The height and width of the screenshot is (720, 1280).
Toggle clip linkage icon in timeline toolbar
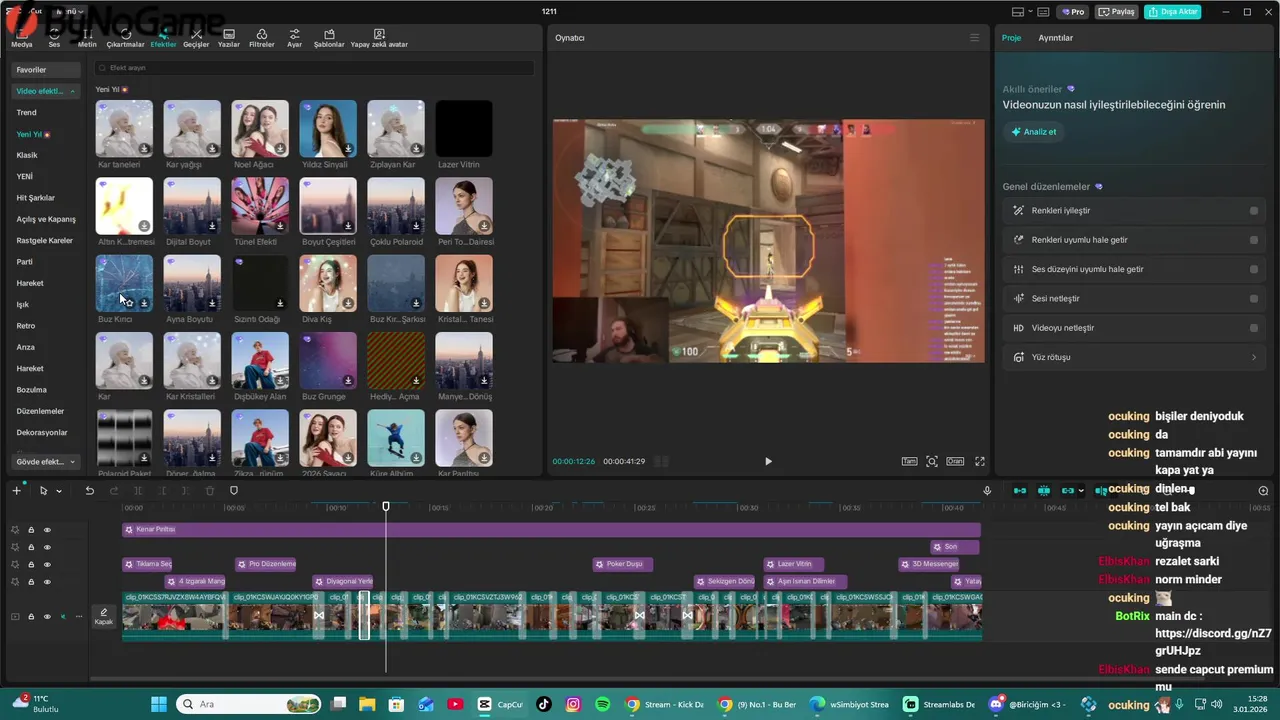pos(1067,491)
